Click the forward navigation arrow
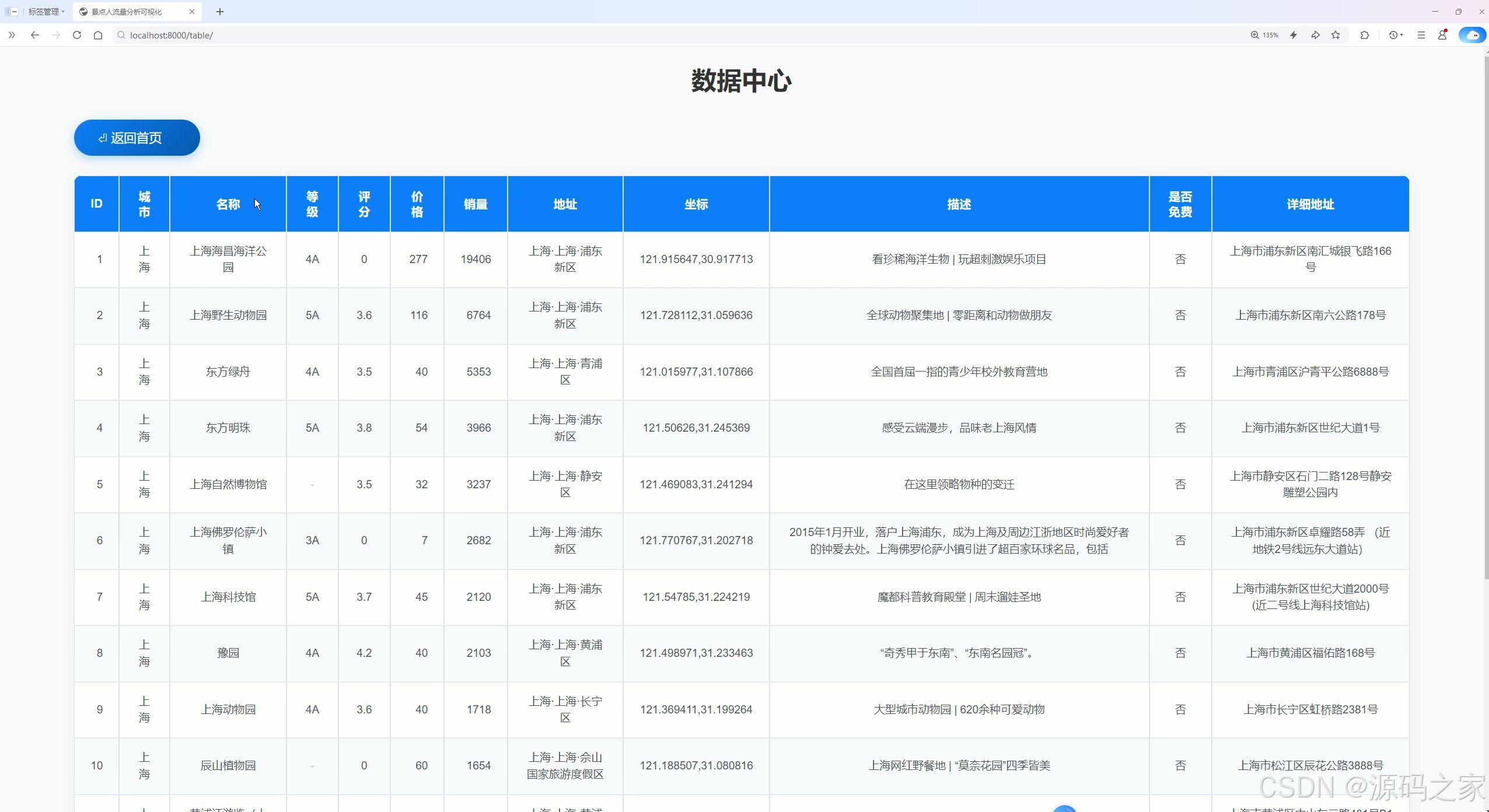The image size is (1489, 812). [x=56, y=35]
